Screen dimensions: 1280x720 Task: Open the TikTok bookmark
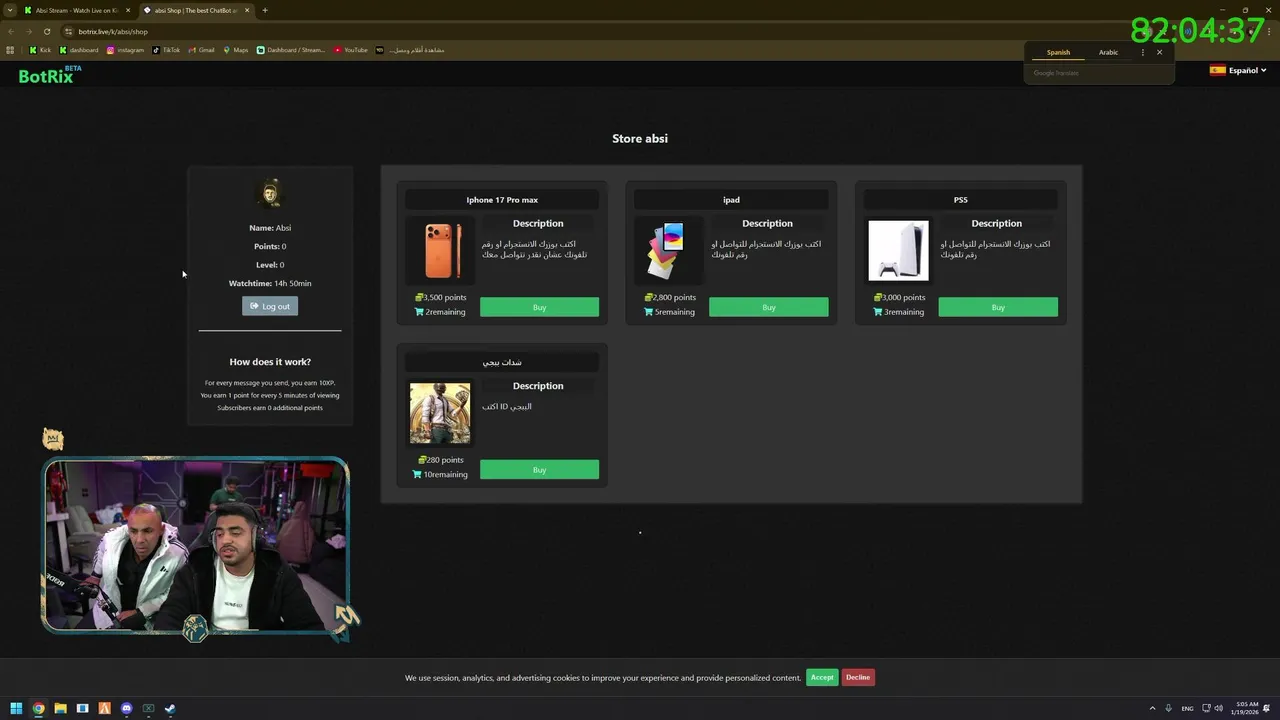tap(166, 50)
